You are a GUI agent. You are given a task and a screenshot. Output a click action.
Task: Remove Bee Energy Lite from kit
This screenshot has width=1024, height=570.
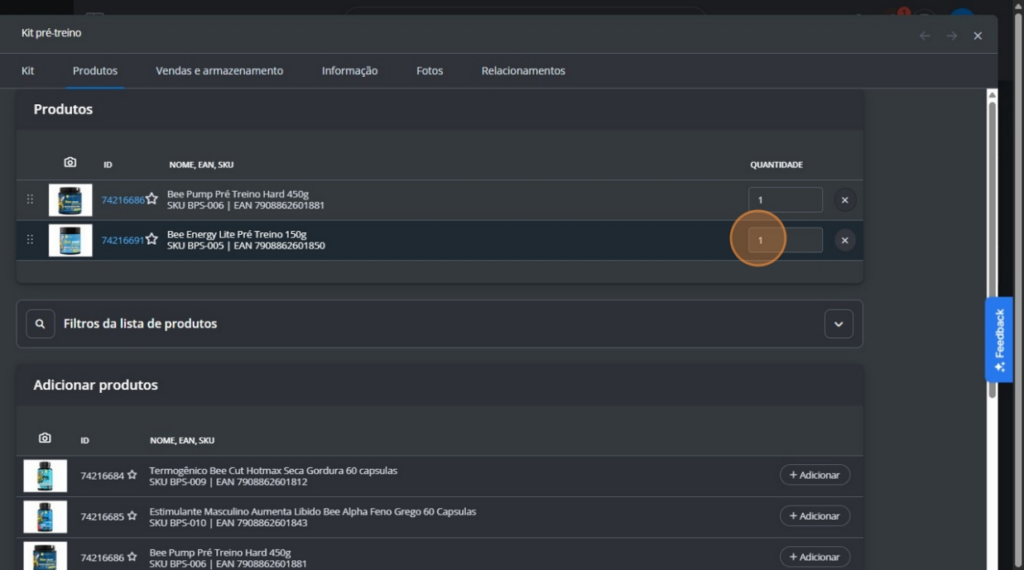point(844,240)
